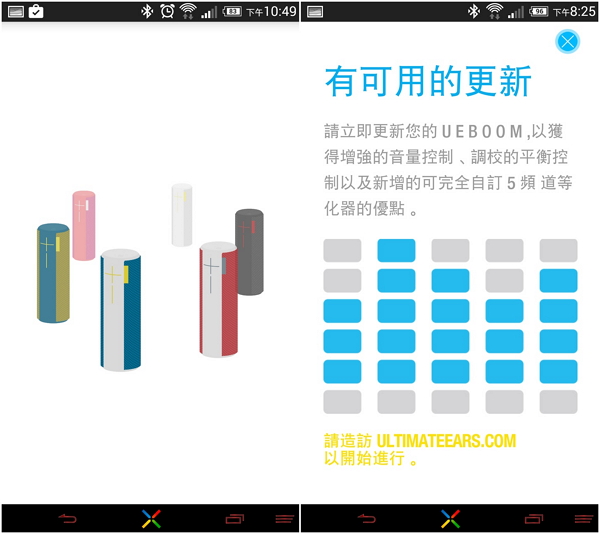Select the red and white speaker
Viewport: 600px width, 534px height.
click(x=218, y=299)
